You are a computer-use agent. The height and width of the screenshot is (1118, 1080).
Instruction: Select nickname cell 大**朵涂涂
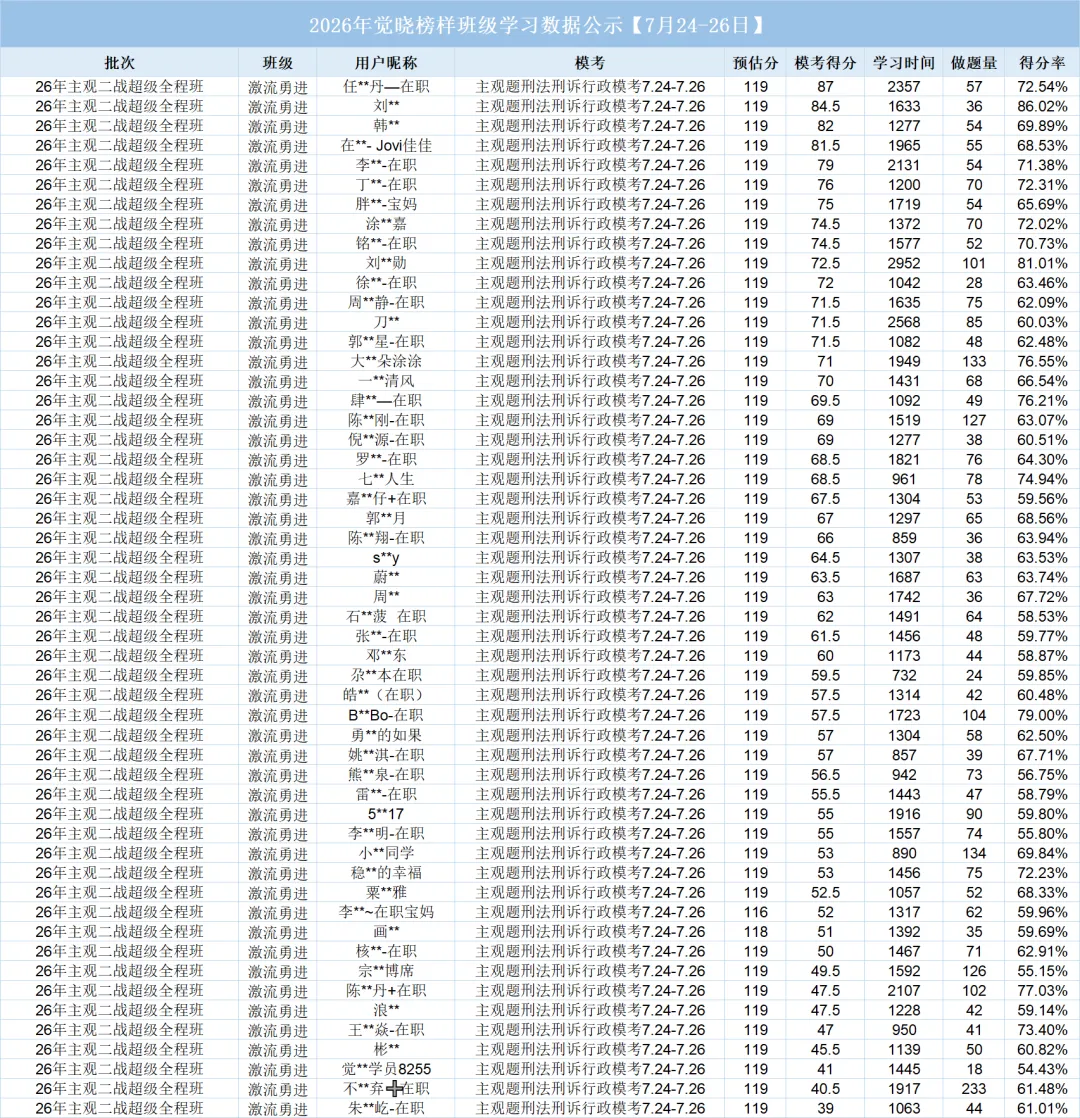pos(386,361)
